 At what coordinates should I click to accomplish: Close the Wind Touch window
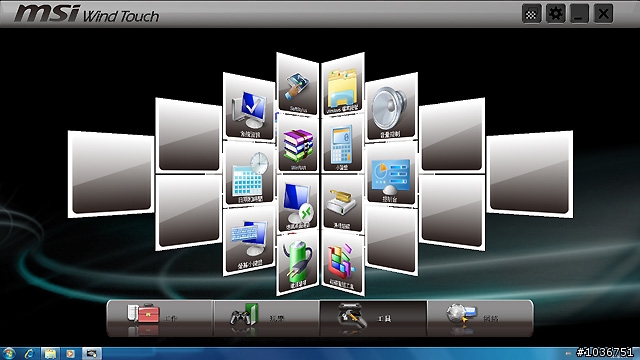pyautogui.click(x=603, y=14)
